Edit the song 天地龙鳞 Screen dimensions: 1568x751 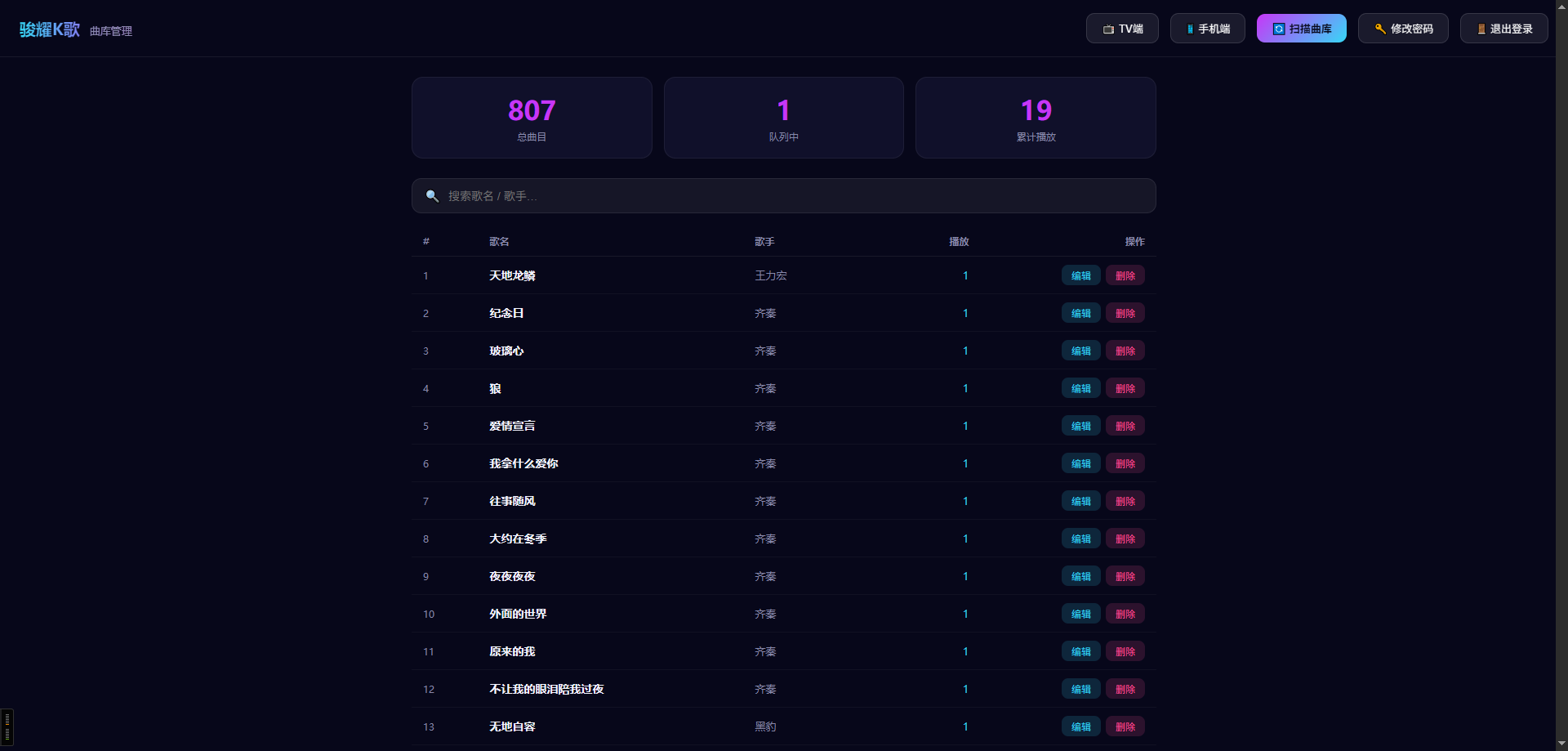(x=1080, y=275)
